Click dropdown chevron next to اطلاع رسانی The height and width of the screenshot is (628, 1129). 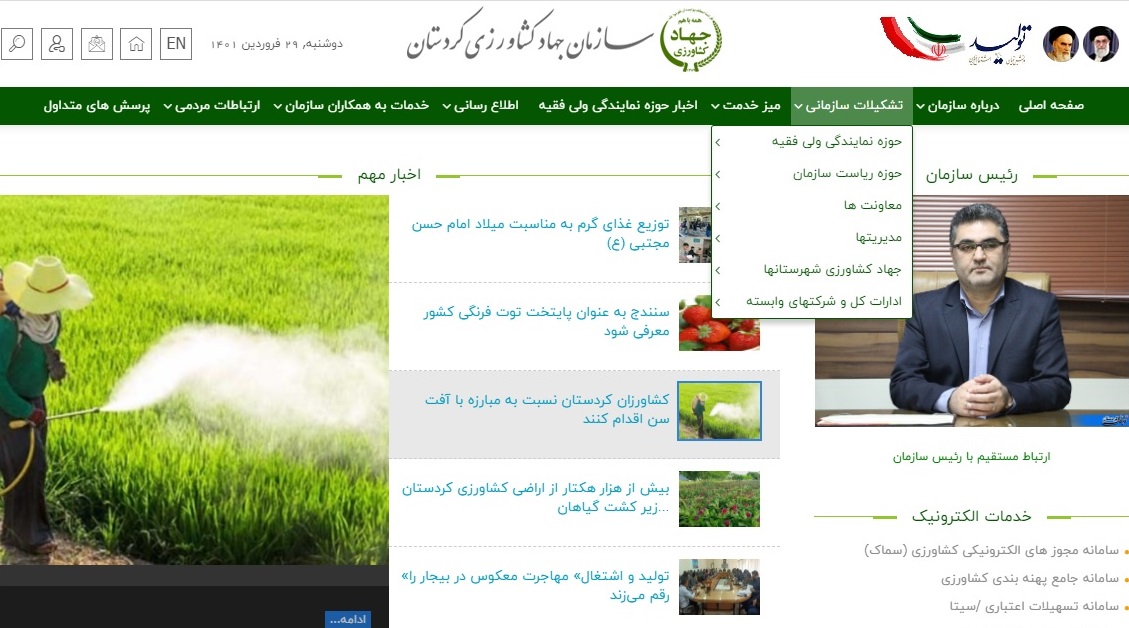[x=446, y=107]
